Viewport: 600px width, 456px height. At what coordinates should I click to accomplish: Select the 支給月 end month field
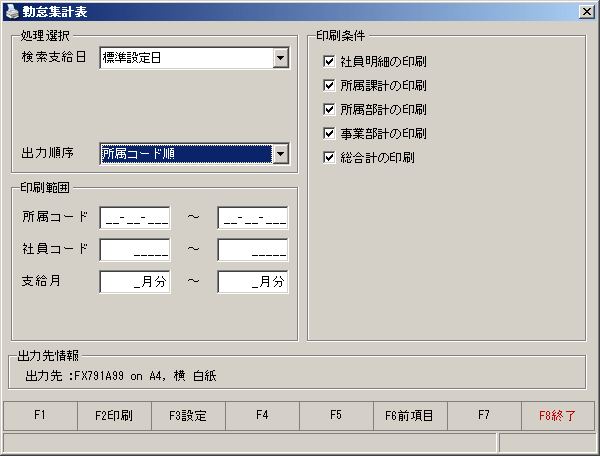tap(253, 282)
